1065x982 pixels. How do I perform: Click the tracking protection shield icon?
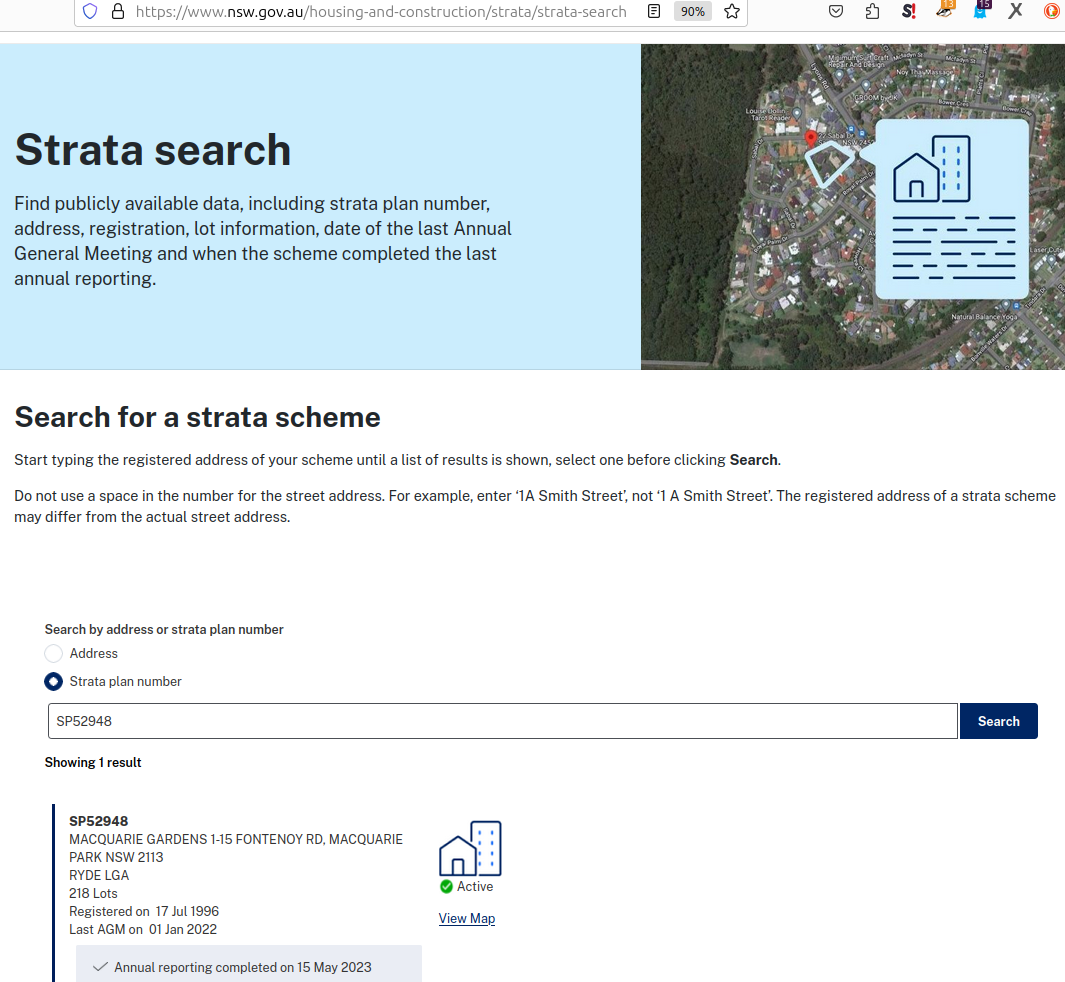[x=91, y=12]
